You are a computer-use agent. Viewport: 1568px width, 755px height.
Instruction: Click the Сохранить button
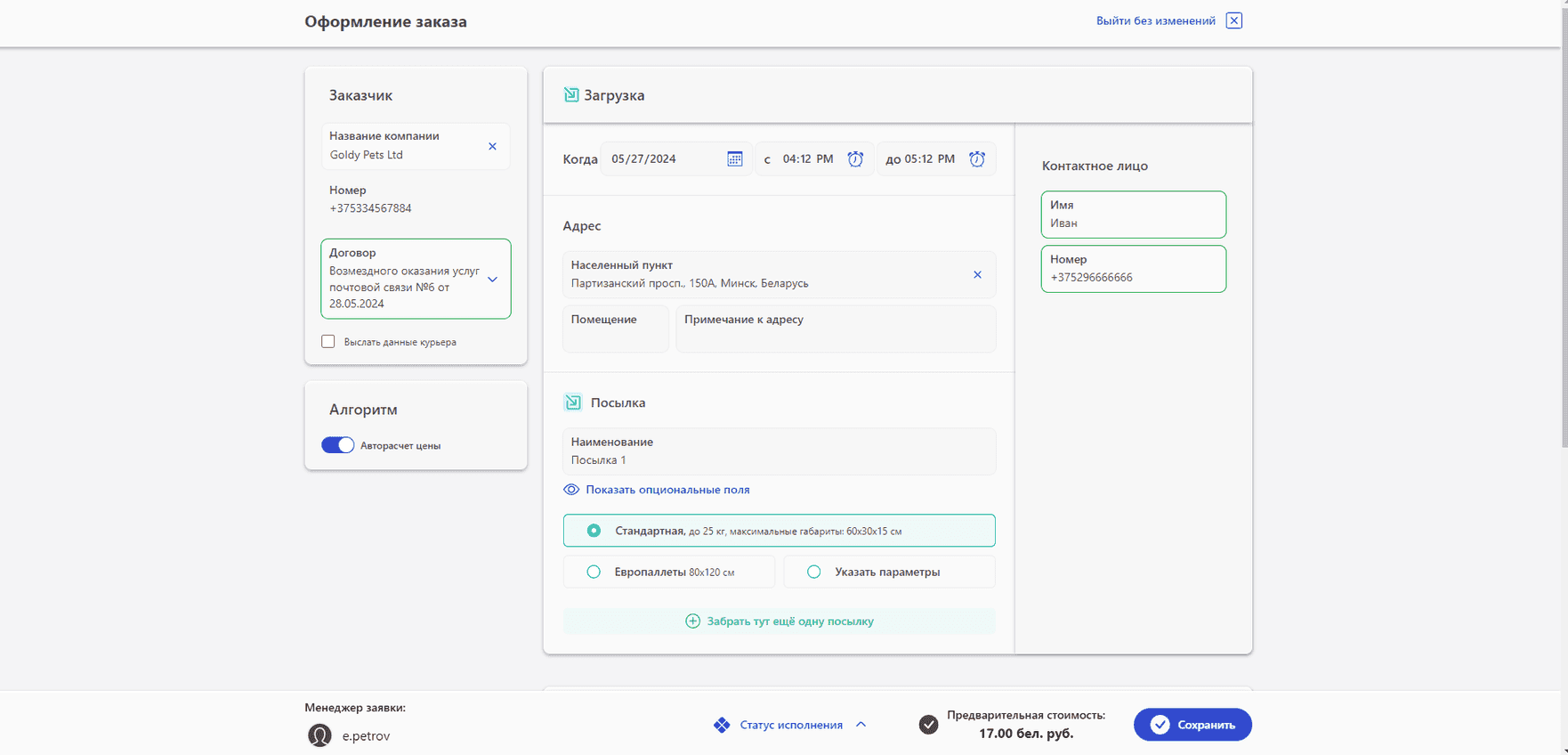(1192, 725)
